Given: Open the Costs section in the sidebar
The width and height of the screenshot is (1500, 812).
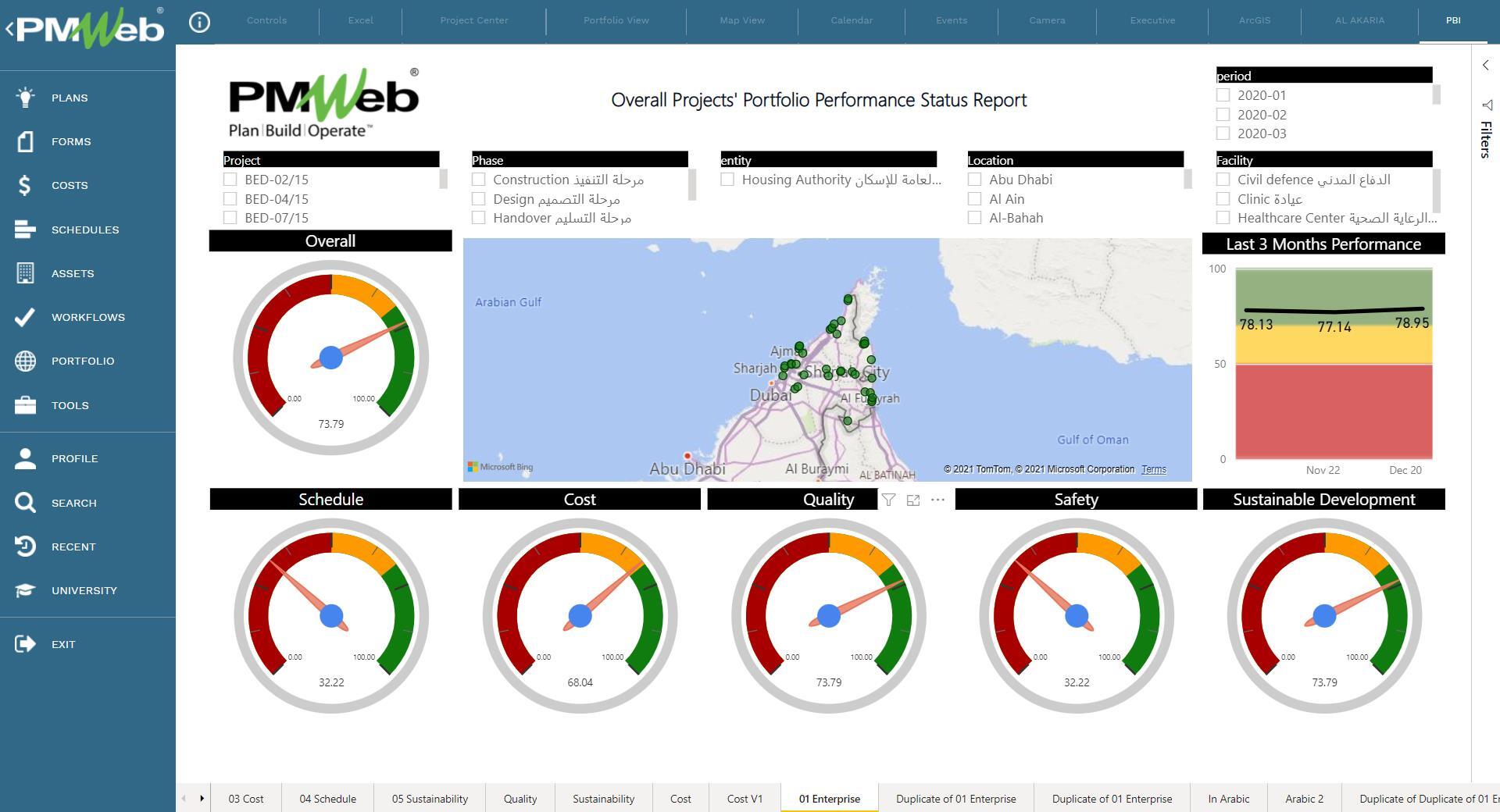Looking at the screenshot, I should [23, 185].
